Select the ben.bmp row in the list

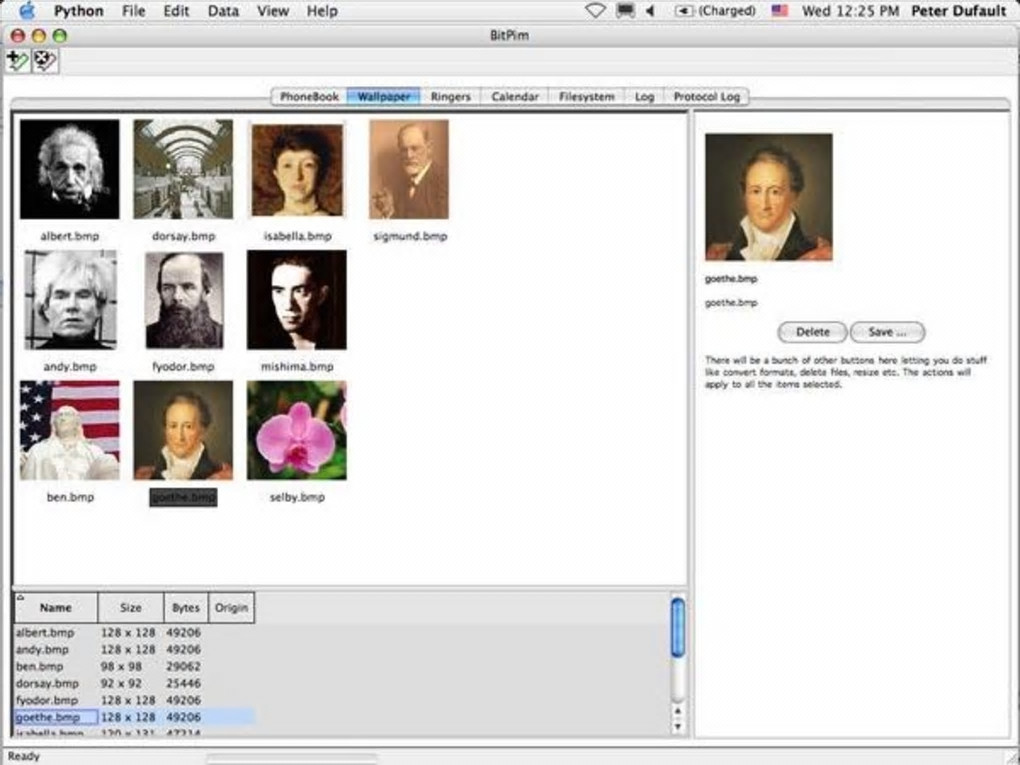point(134,666)
